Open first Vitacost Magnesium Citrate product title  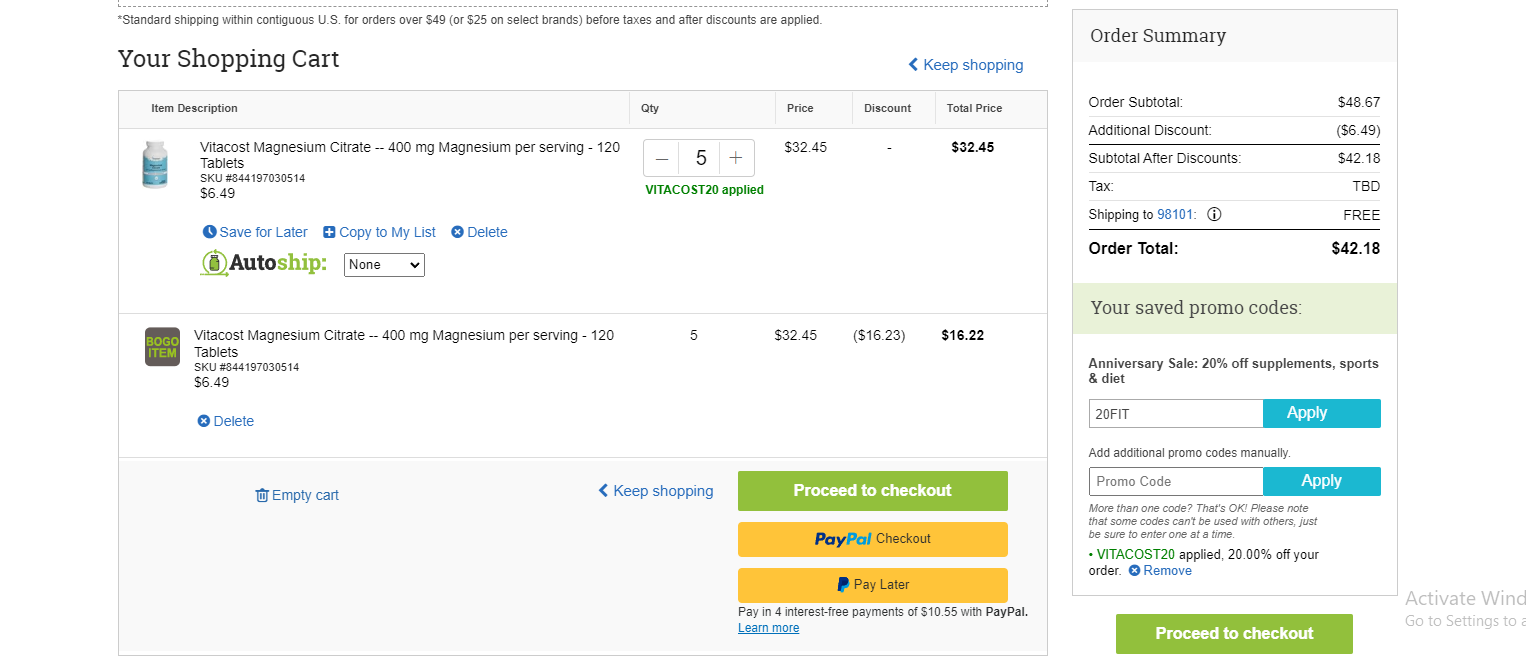pyautogui.click(x=410, y=155)
